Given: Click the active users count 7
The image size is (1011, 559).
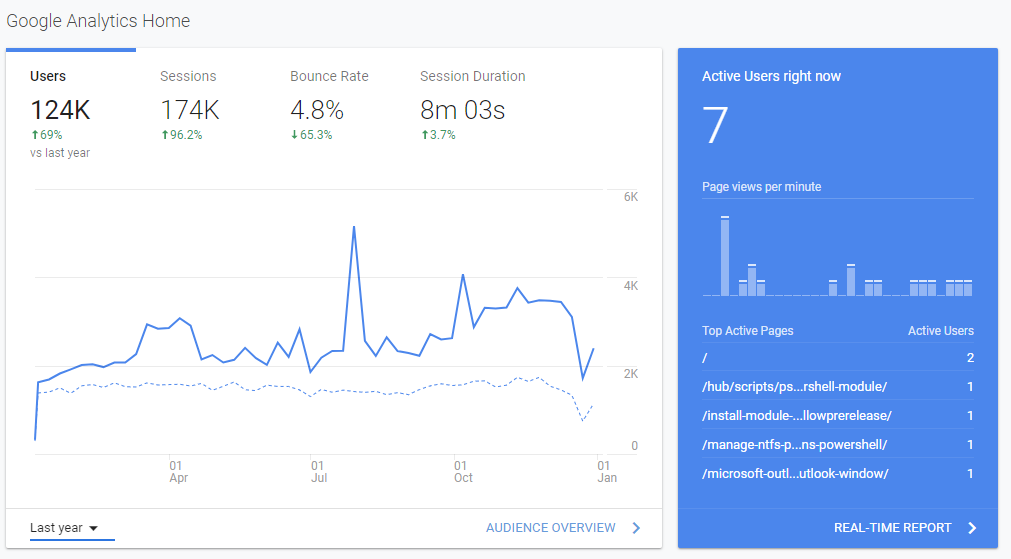Looking at the screenshot, I should click(716, 126).
